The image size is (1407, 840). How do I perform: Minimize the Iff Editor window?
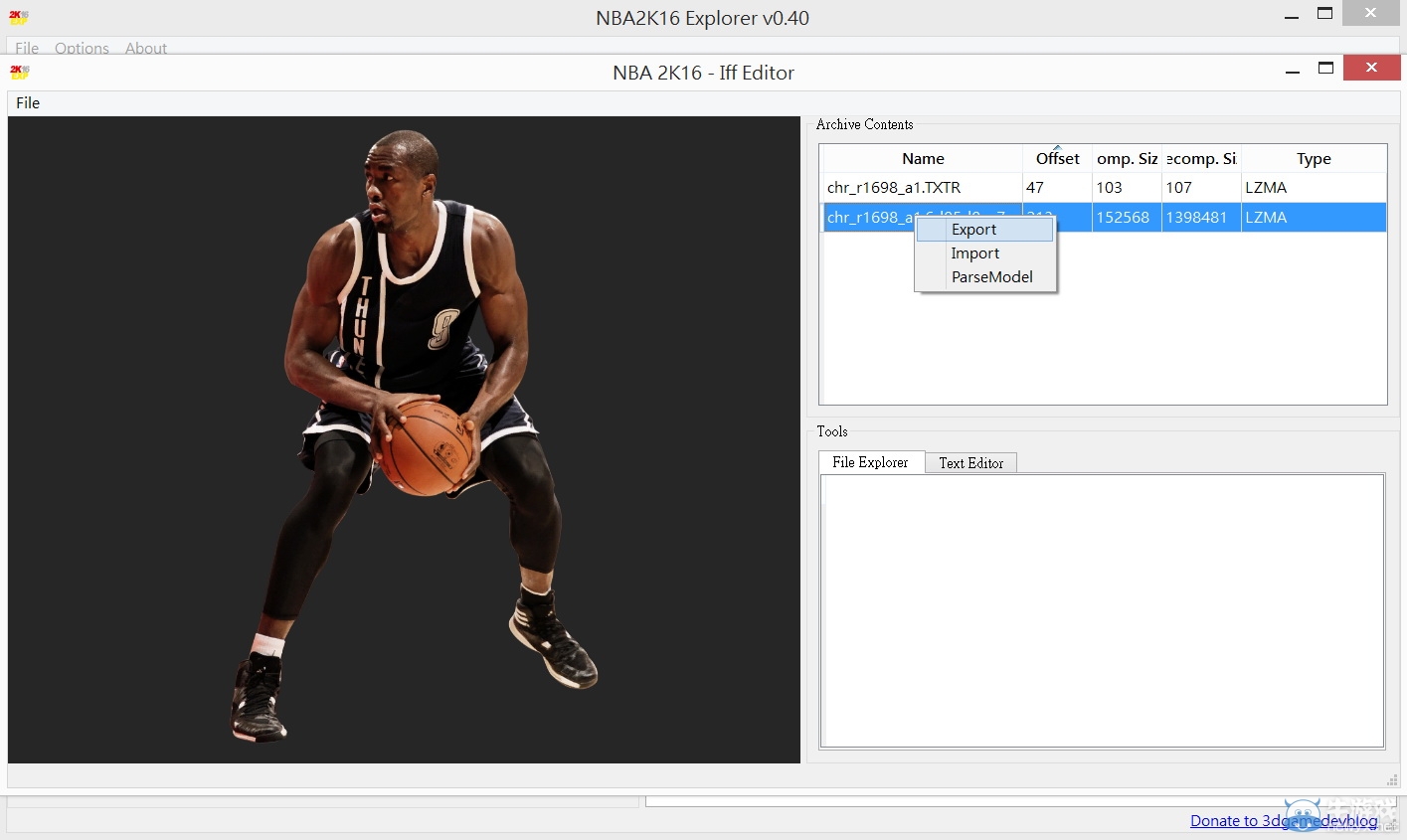[x=1293, y=70]
